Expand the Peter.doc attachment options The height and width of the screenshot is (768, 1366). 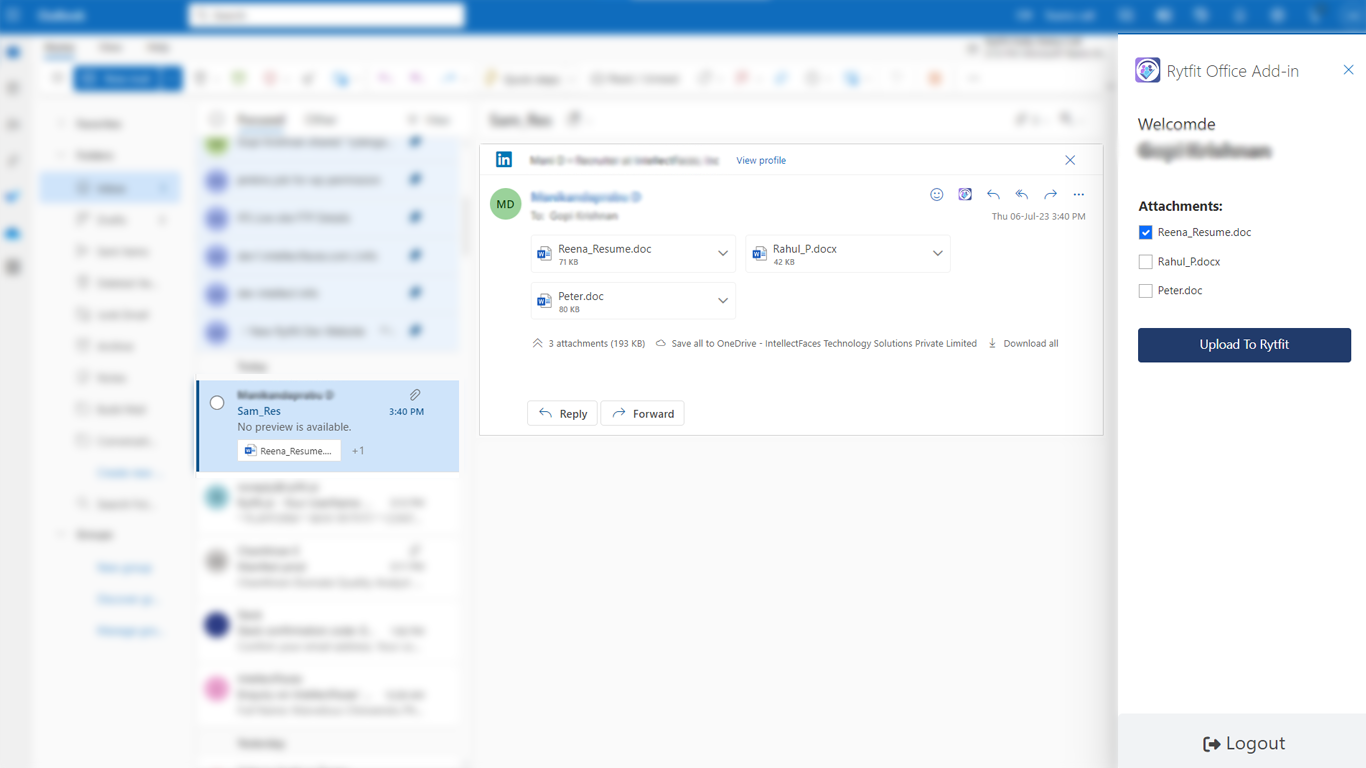(723, 301)
